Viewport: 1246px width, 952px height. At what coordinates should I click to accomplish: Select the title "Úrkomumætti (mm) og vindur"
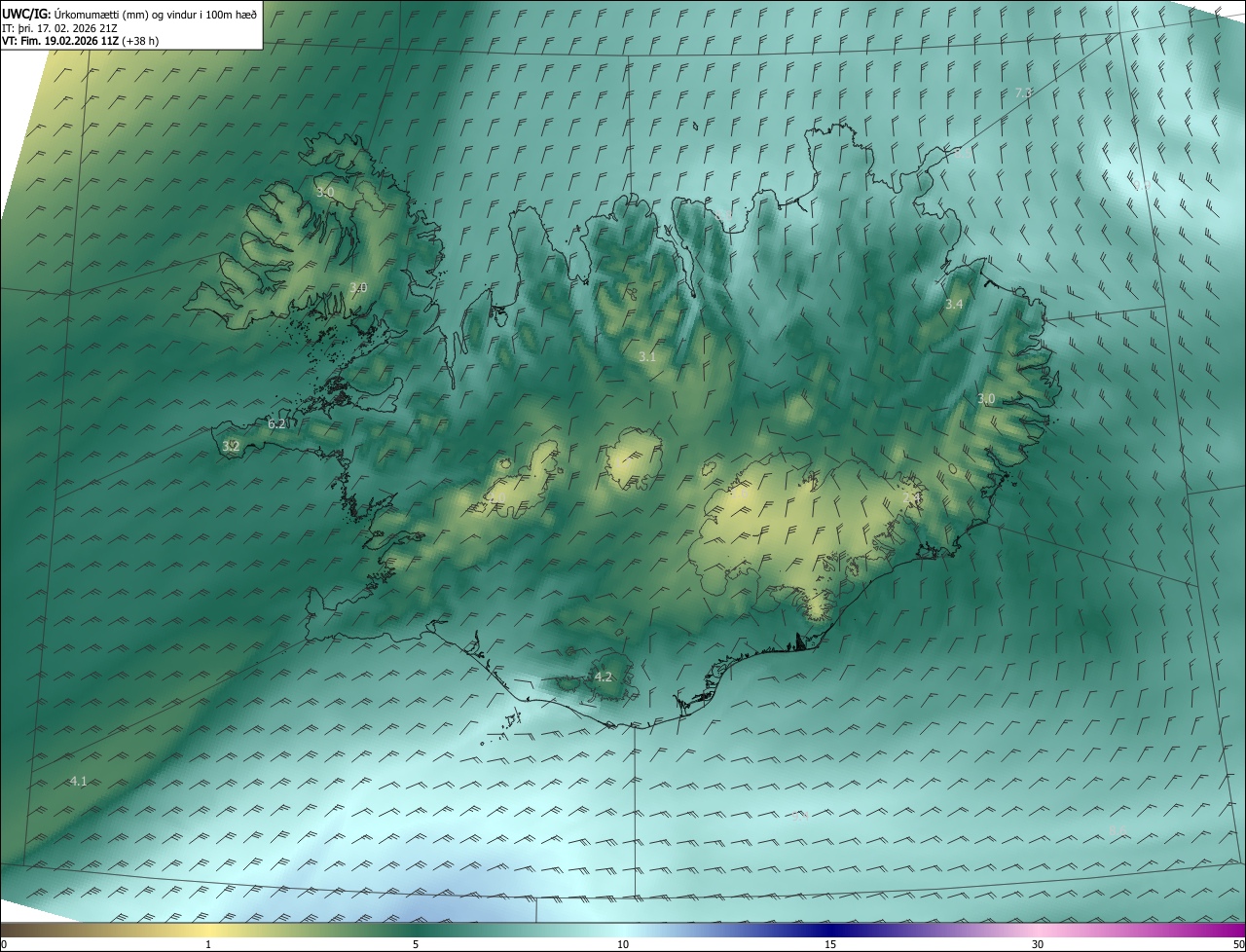(124, 14)
